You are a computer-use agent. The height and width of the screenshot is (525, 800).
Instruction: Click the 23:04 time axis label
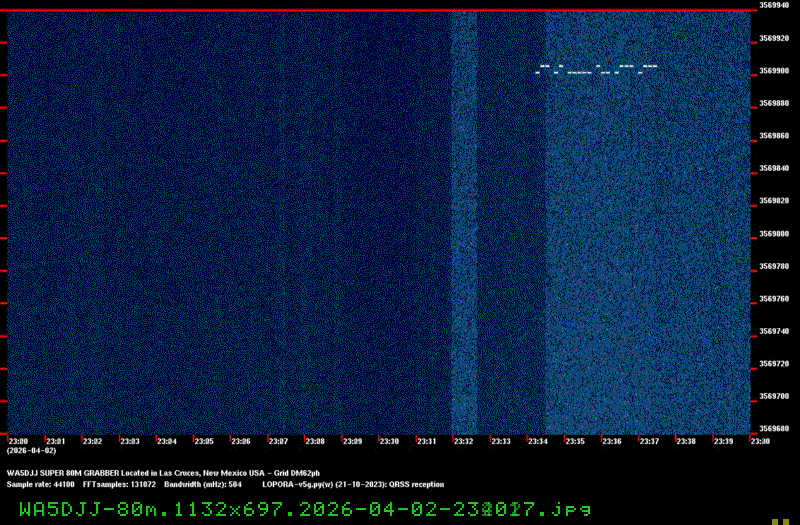point(167,441)
